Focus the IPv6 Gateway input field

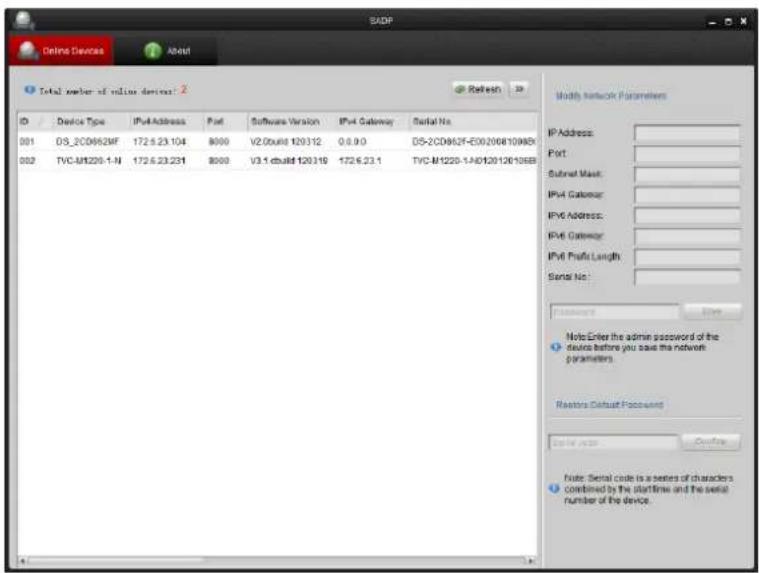tap(687, 236)
